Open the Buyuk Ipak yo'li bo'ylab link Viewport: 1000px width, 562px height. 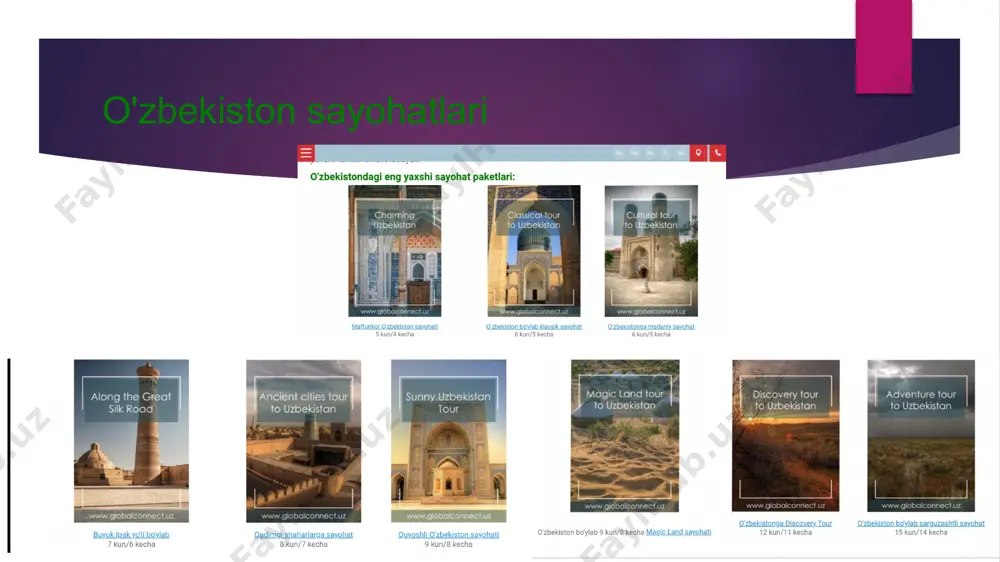pyautogui.click(x=131, y=535)
